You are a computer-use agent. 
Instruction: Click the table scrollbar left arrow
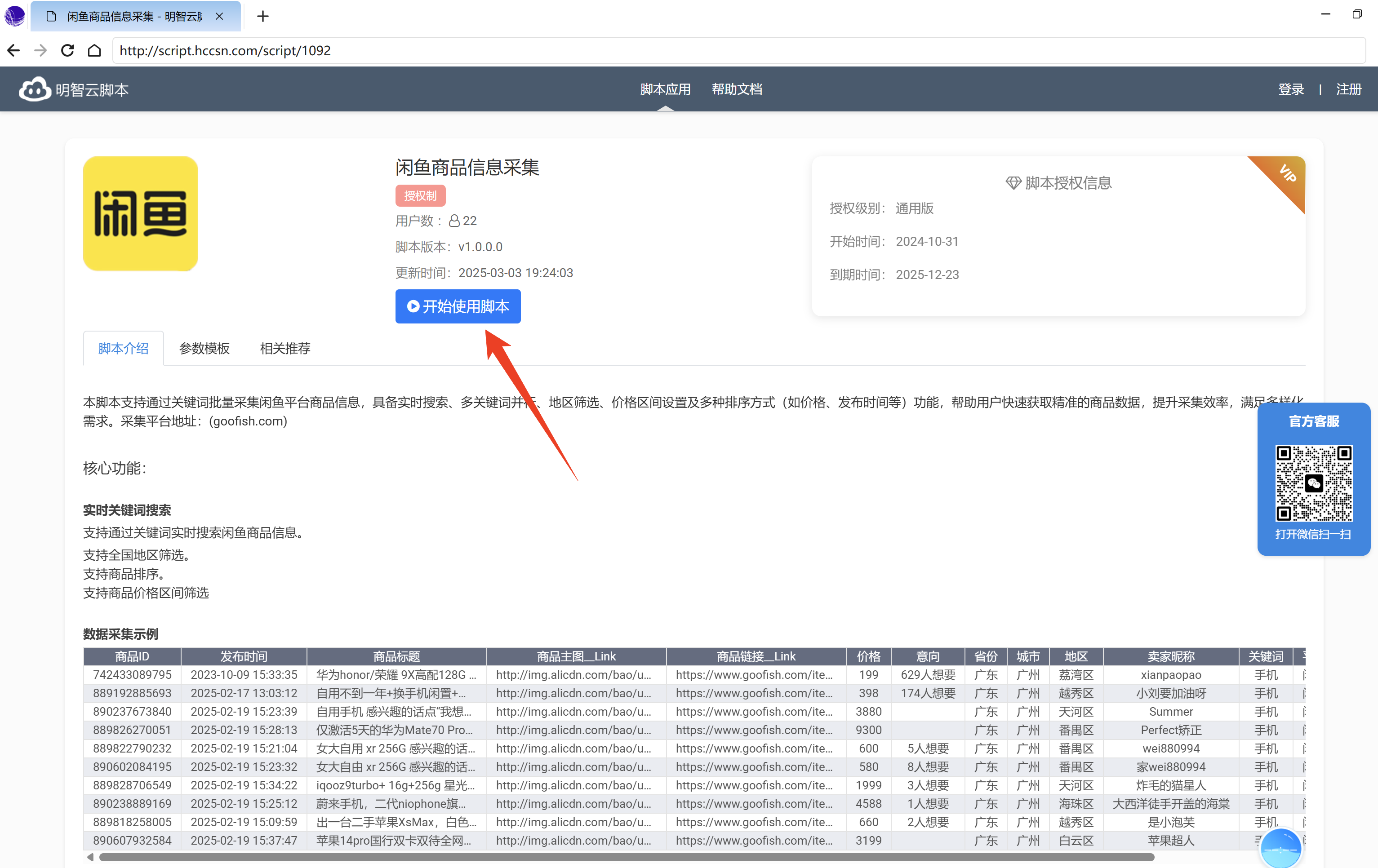point(90,857)
